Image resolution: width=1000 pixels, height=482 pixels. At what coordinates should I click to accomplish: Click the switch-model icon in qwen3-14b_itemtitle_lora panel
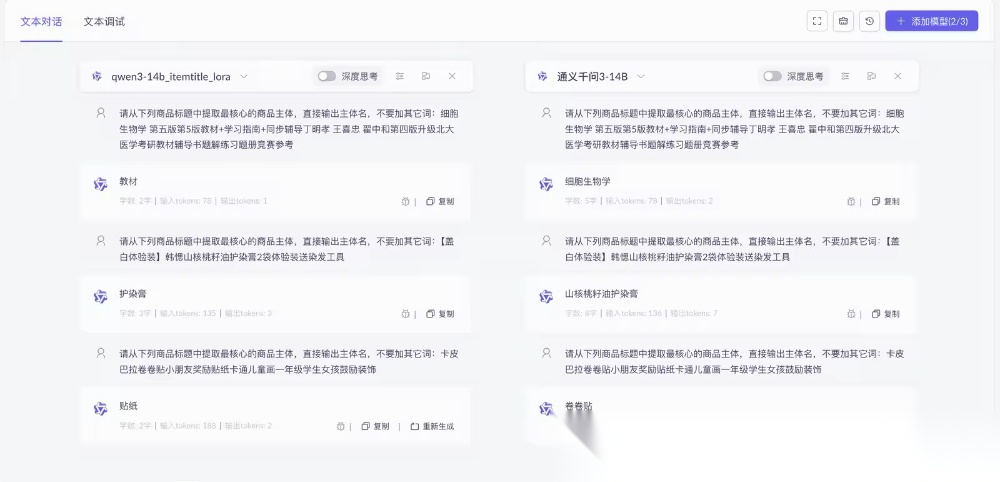tap(426, 77)
